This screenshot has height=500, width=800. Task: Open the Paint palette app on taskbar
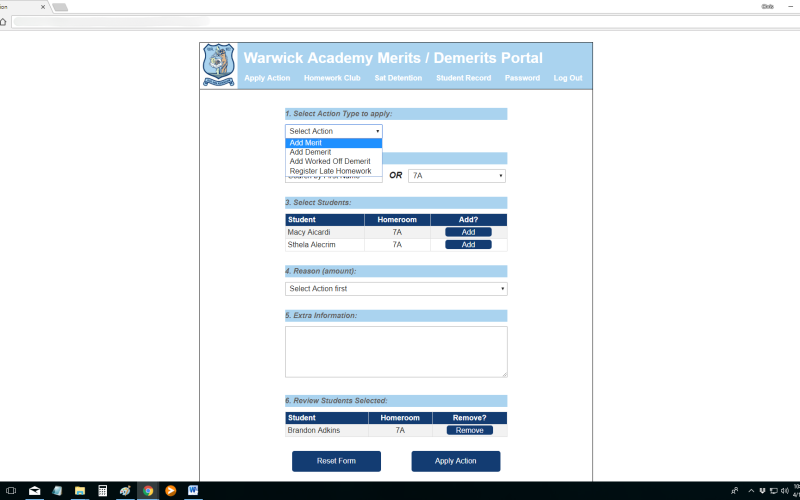pyautogui.click(x=125, y=491)
